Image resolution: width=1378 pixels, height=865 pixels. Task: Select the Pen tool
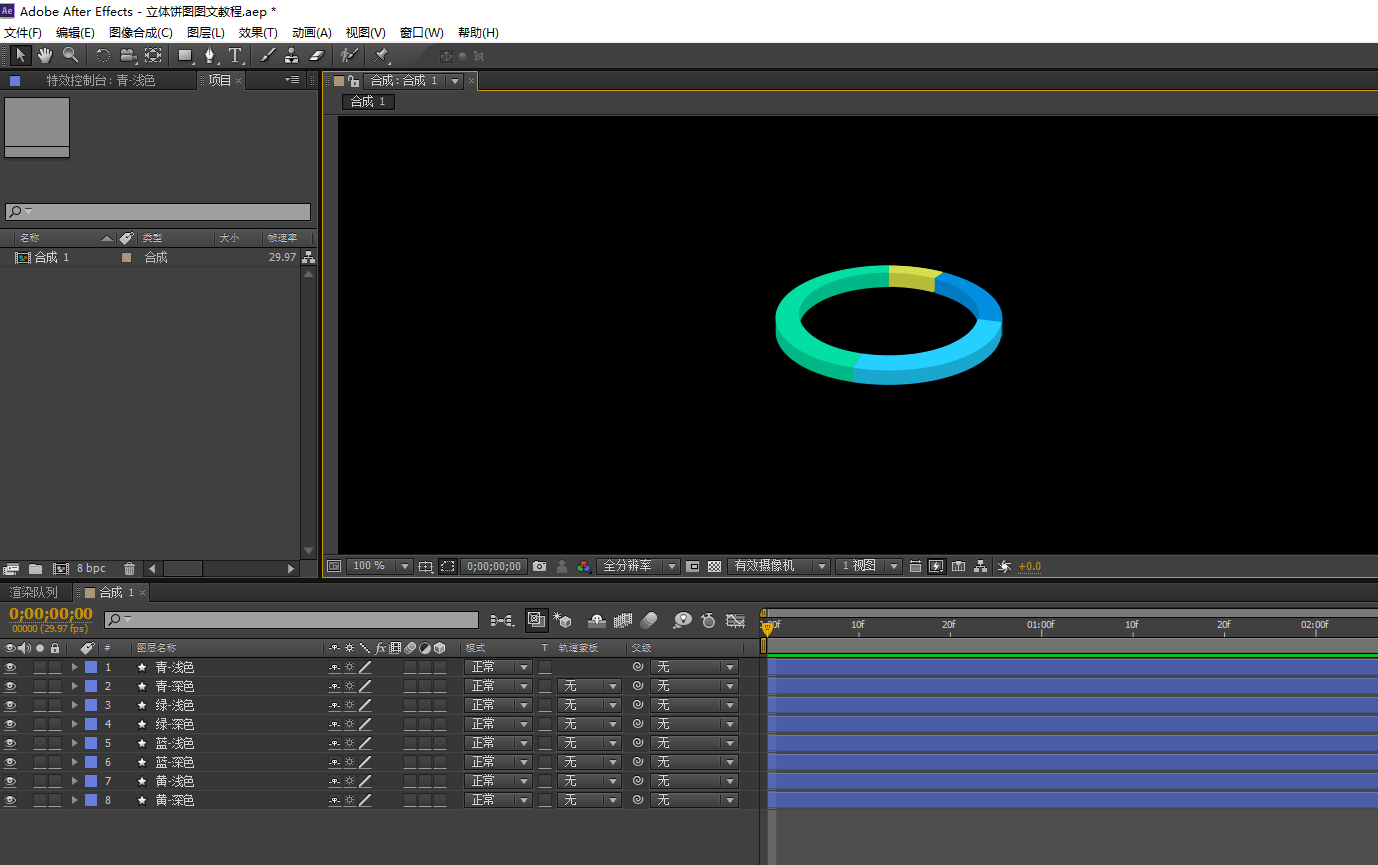[210, 55]
